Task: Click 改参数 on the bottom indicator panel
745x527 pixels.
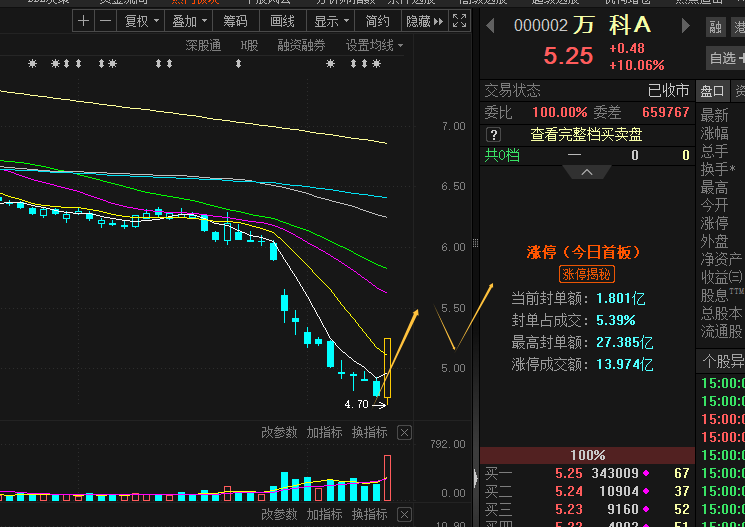Action: [x=279, y=514]
